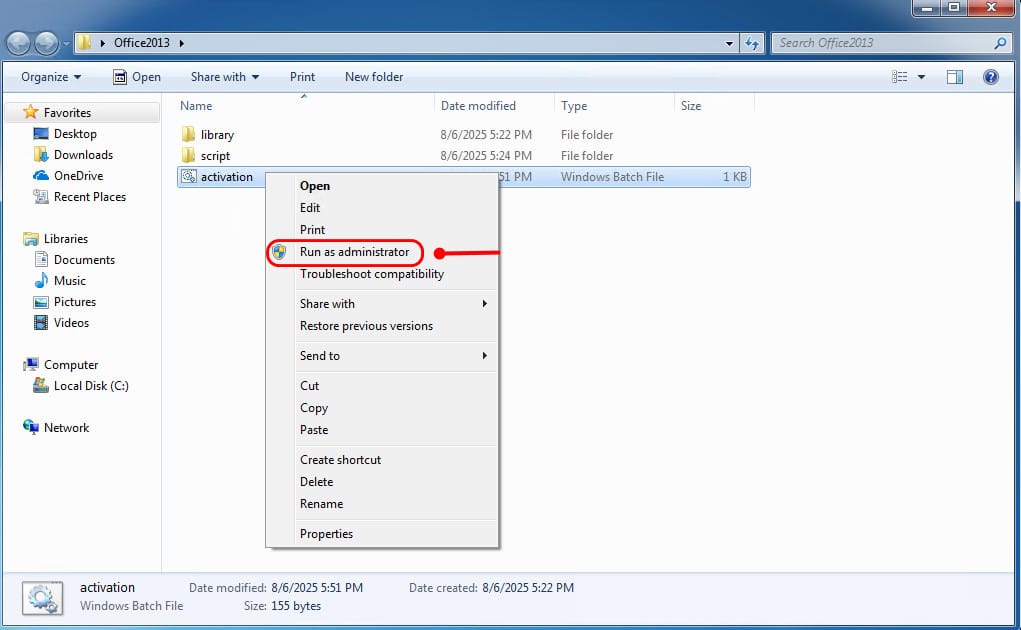1021x630 pixels.
Task: Click Office2013 in the address bar breadcrumb
Action: 141,43
